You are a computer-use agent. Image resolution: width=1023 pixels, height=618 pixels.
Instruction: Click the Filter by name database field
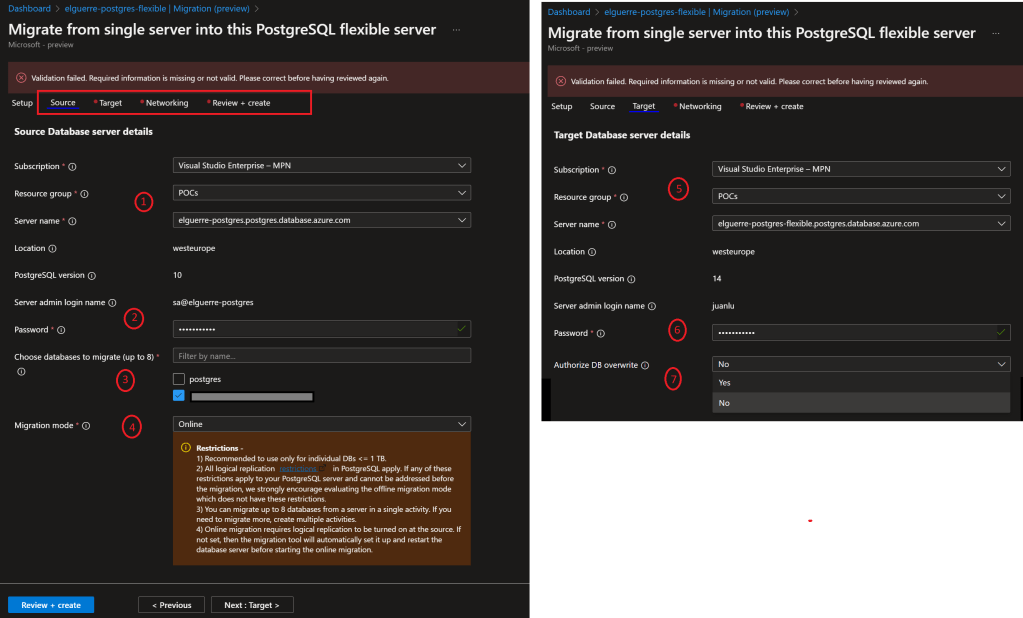(321, 356)
